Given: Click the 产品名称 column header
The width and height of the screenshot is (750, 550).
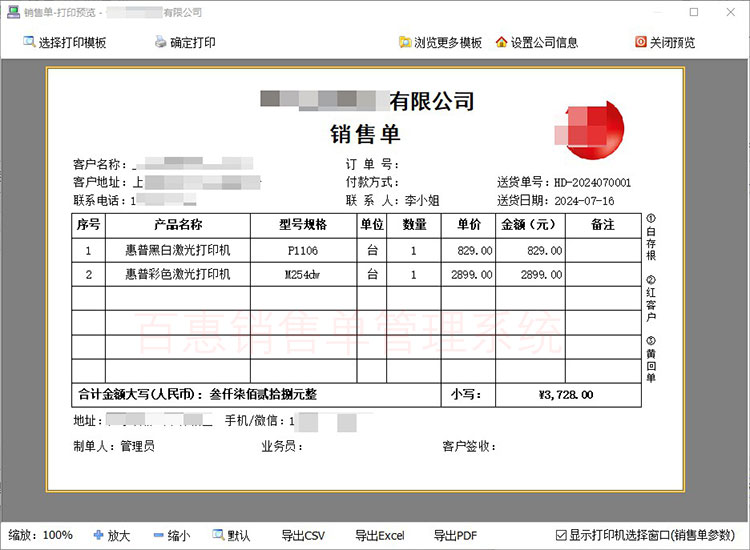Looking at the screenshot, I should [x=178, y=224].
